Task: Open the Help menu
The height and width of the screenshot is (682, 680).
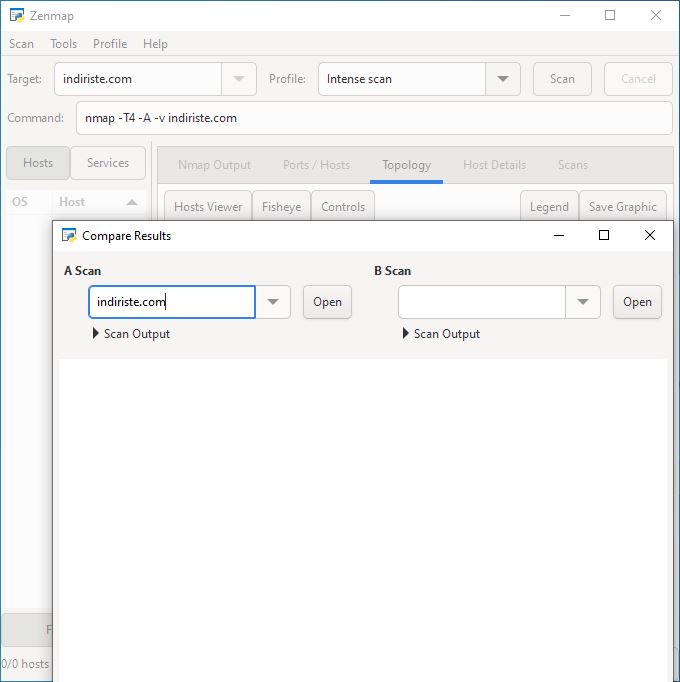Action: click(x=155, y=44)
